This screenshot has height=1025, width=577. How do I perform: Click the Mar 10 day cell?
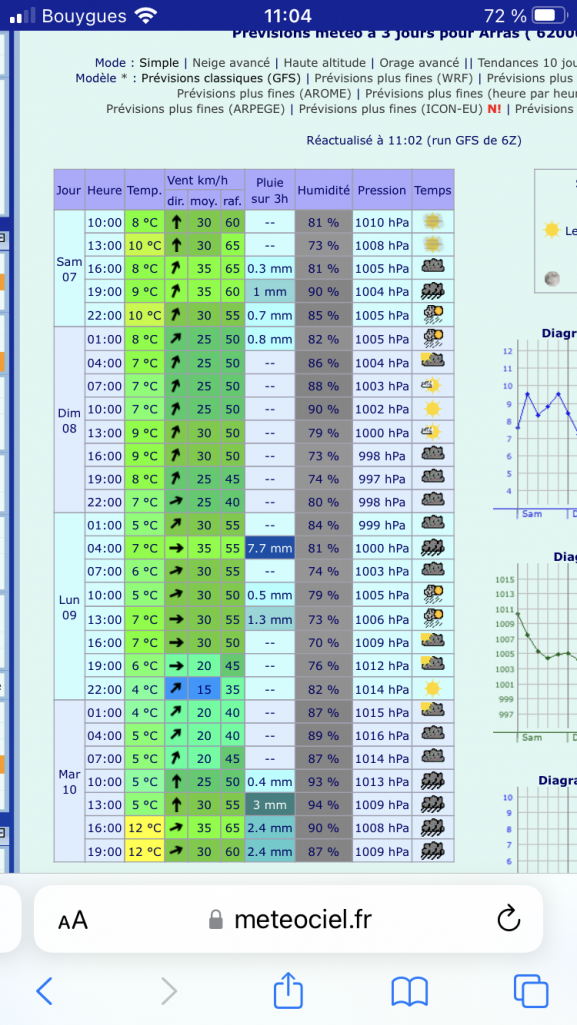tap(69, 781)
